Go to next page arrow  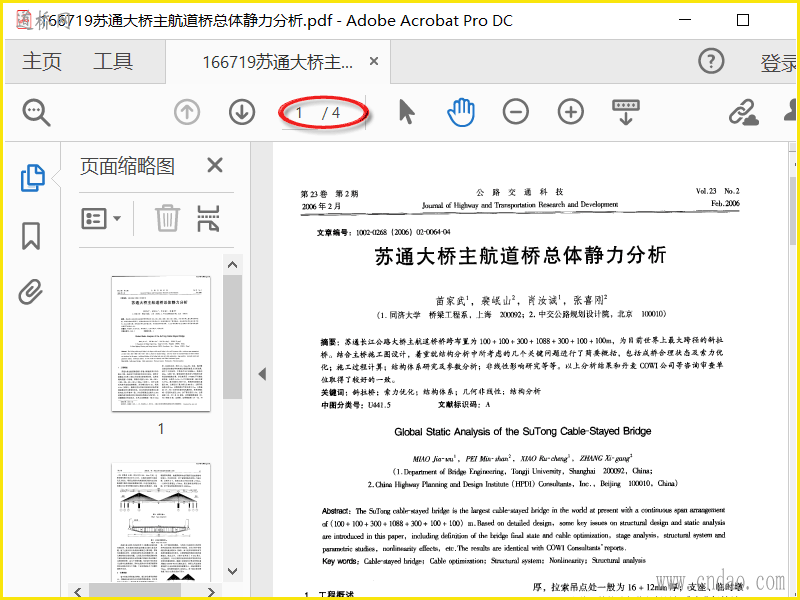point(242,112)
